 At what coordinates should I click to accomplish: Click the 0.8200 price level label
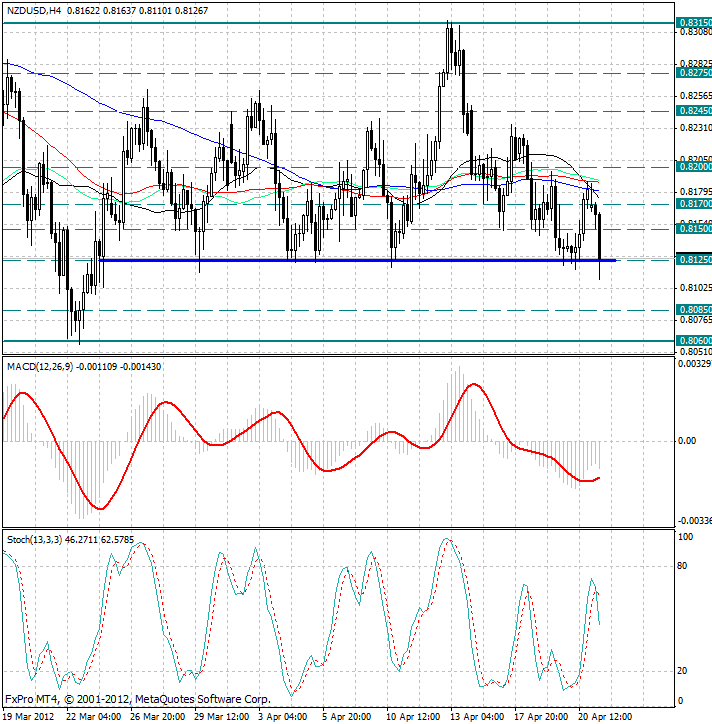pyautogui.click(x=694, y=167)
